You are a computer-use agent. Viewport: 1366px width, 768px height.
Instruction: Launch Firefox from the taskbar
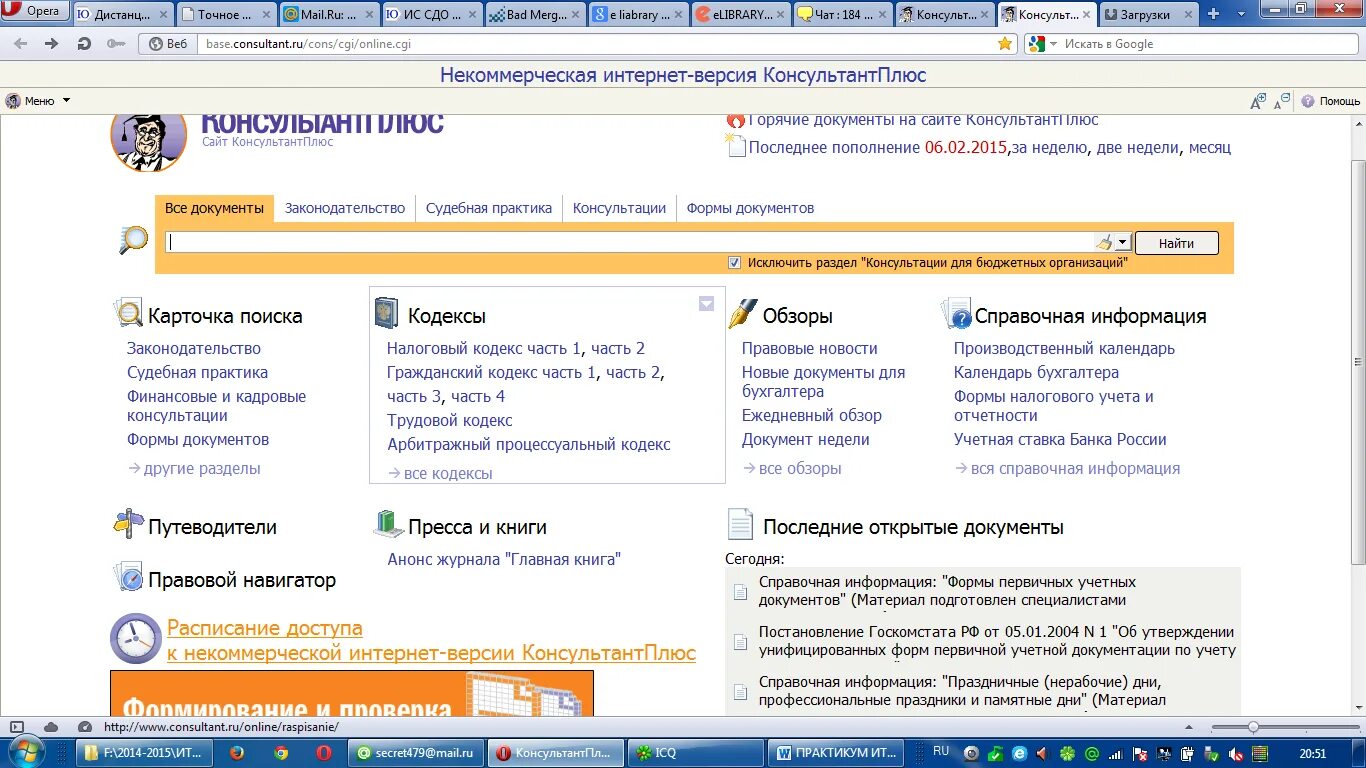click(x=237, y=753)
